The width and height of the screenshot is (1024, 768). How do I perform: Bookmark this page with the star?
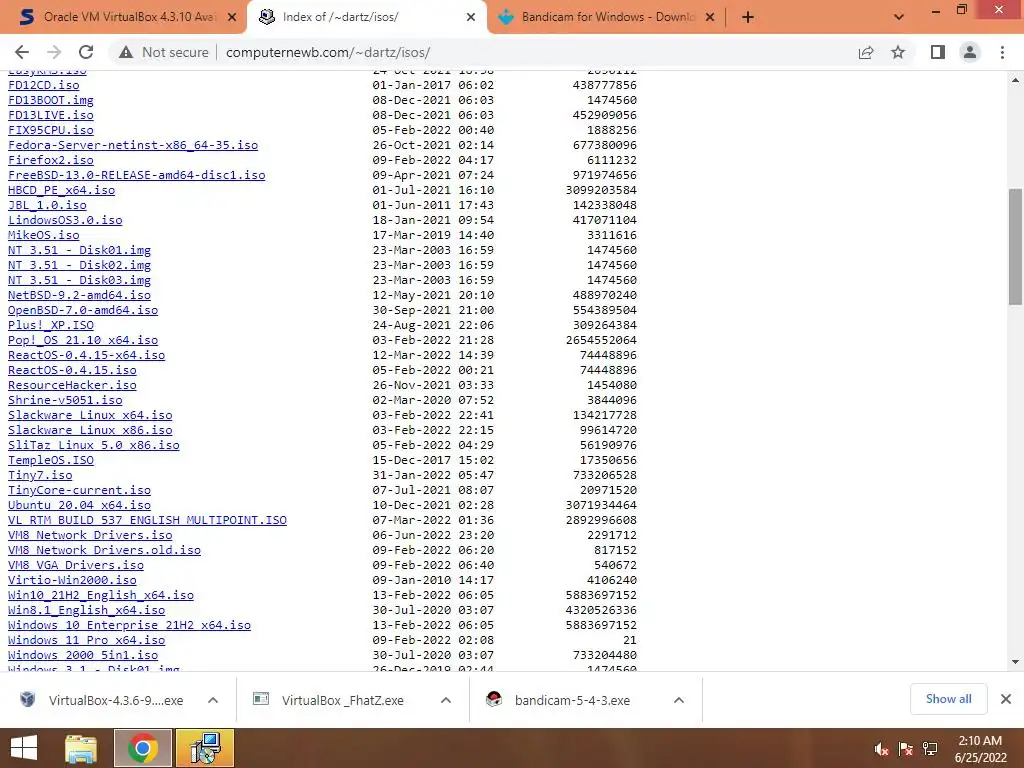click(899, 52)
